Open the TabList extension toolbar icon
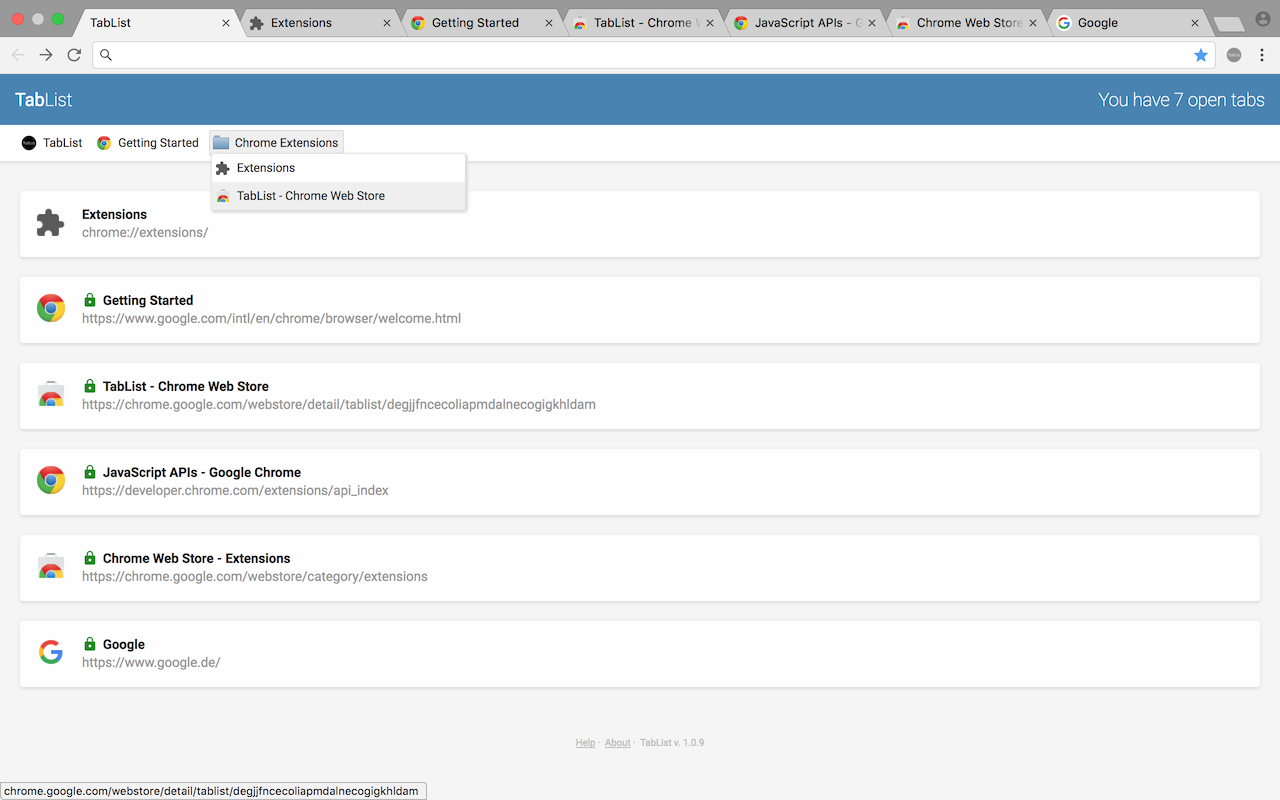The image size is (1280, 800). pyautogui.click(x=1234, y=55)
